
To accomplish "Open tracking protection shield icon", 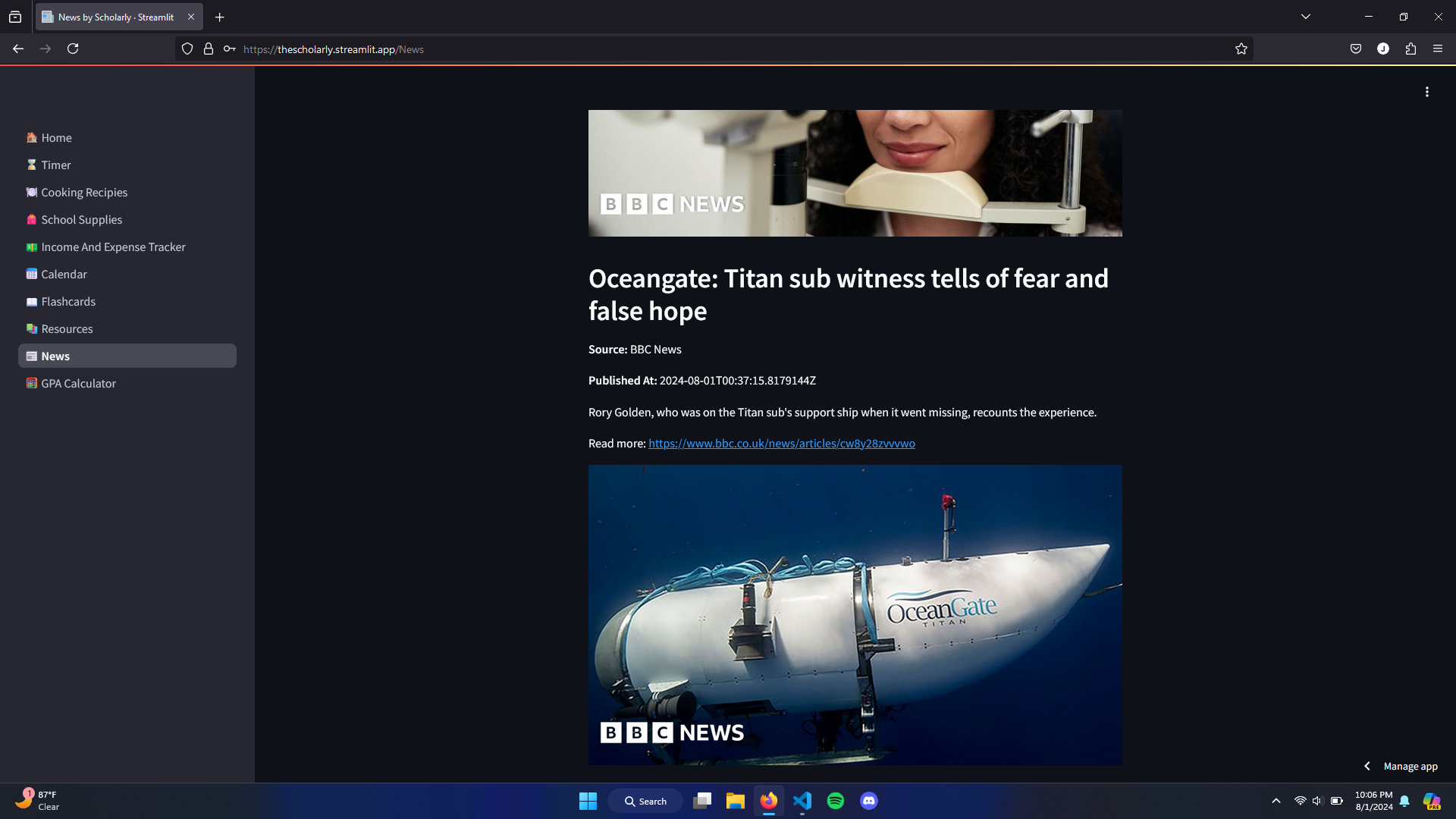I will pyautogui.click(x=187, y=49).
